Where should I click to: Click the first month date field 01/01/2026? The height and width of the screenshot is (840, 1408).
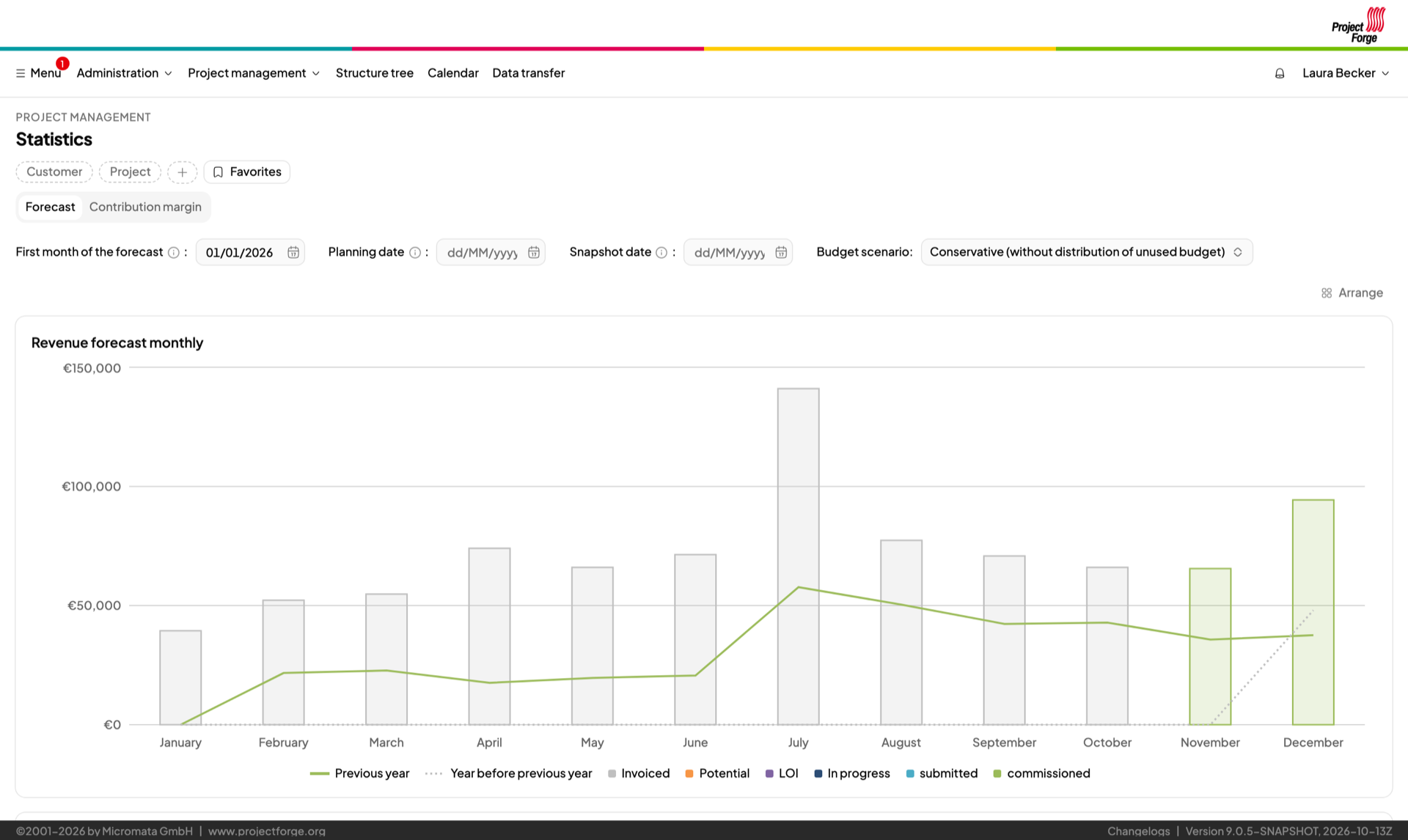pyautogui.click(x=250, y=252)
